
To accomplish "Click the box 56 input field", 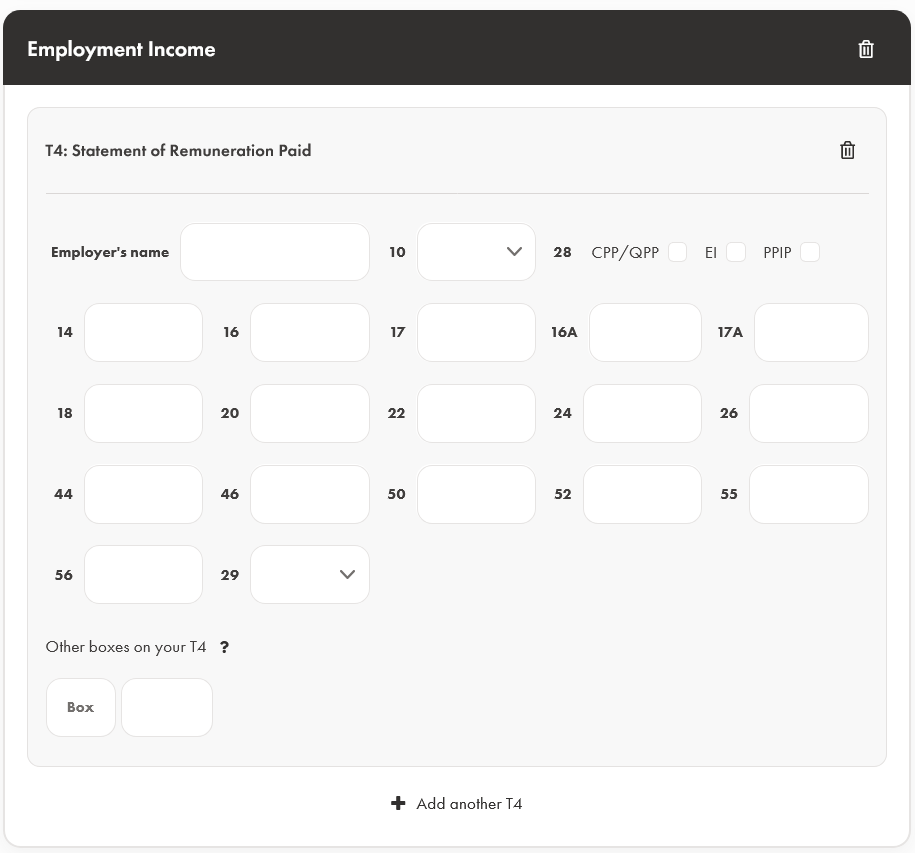I will click(x=143, y=574).
